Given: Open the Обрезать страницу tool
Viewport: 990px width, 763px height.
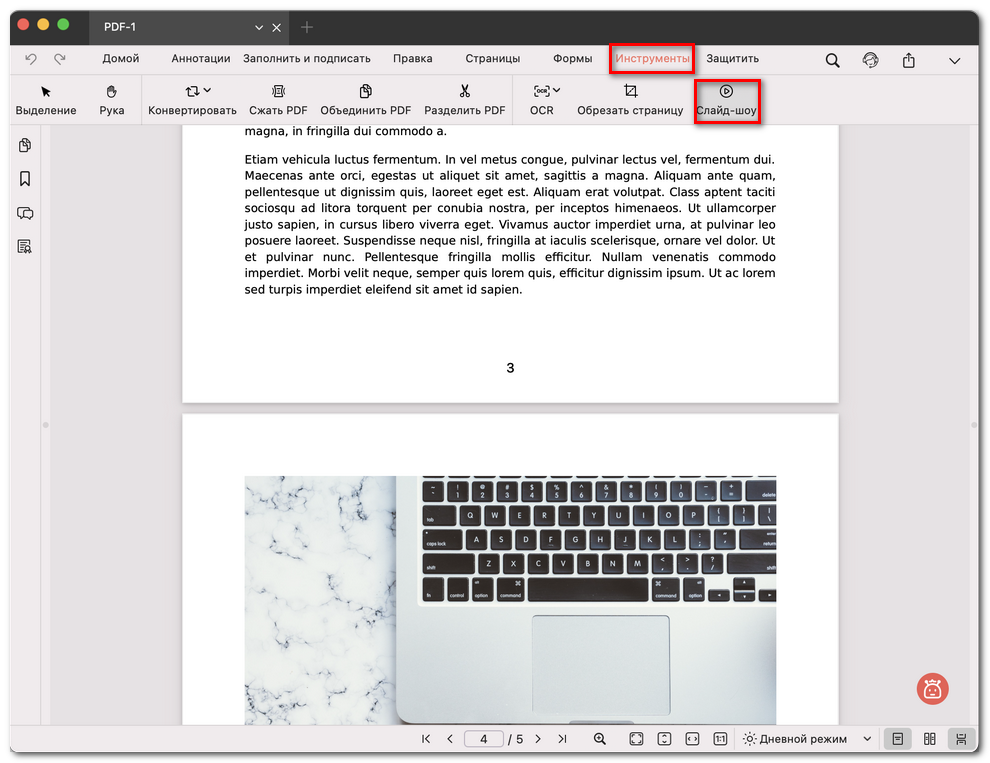Looking at the screenshot, I should point(629,100).
